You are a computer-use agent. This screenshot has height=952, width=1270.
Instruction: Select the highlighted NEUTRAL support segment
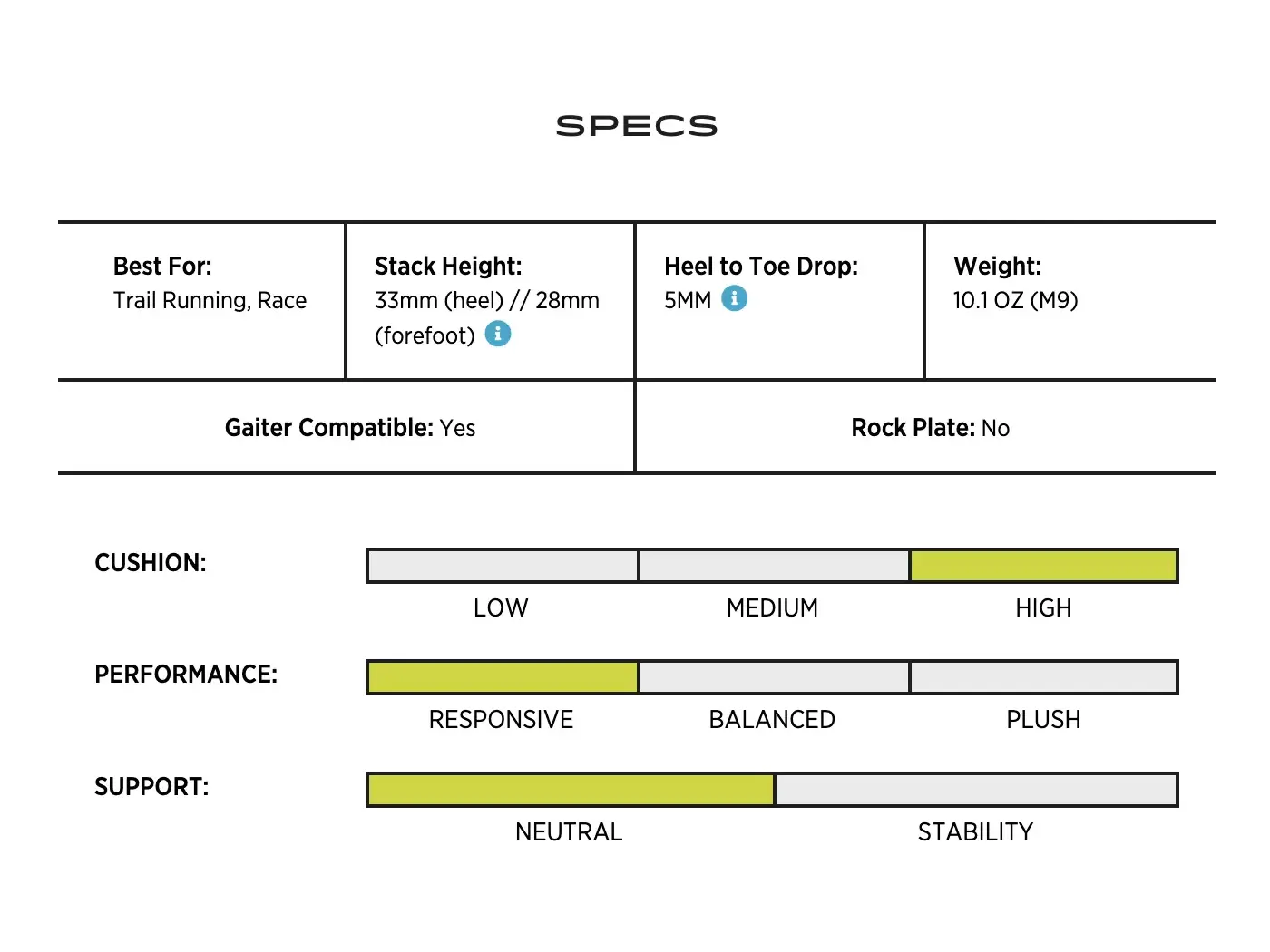click(571, 790)
